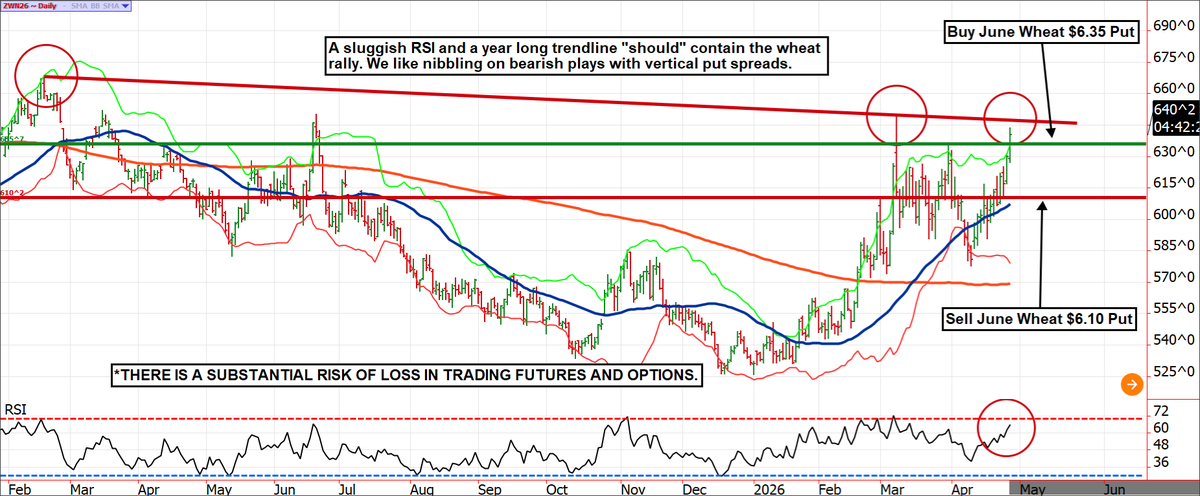This screenshot has height=496, width=1200.
Task: Click the 2026 label on the time axis
Action: (x=771, y=489)
